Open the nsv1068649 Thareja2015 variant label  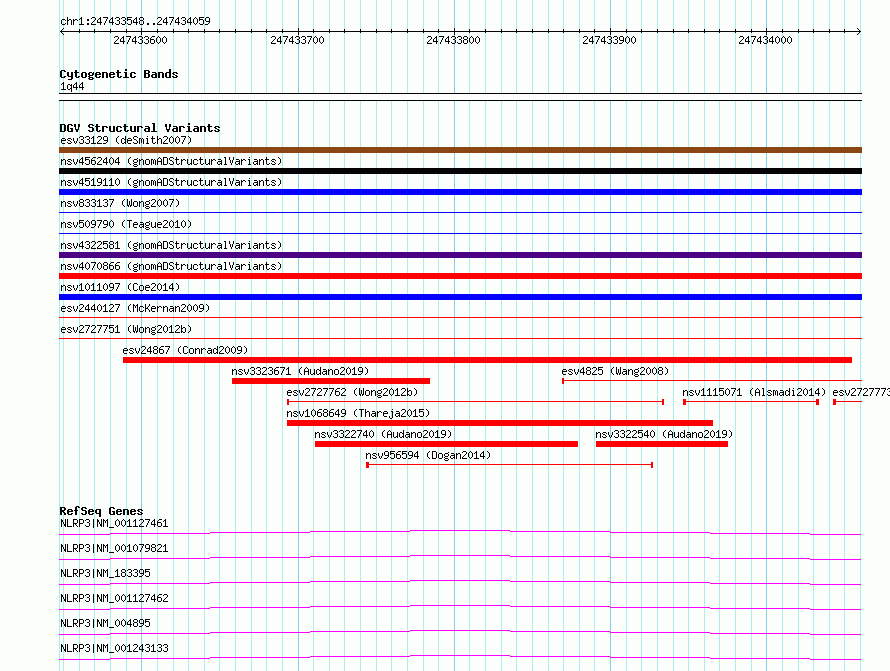click(x=357, y=413)
